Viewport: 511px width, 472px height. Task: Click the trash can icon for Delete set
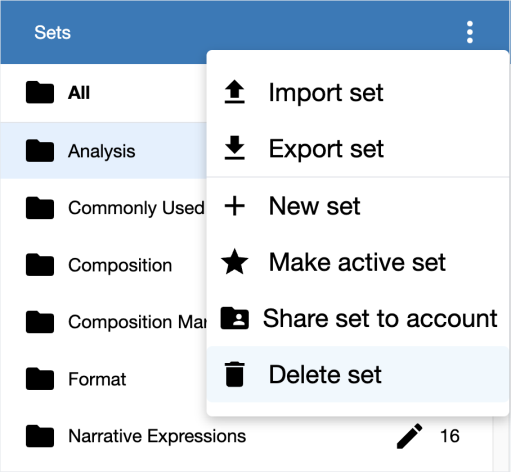(x=235, y=374)
